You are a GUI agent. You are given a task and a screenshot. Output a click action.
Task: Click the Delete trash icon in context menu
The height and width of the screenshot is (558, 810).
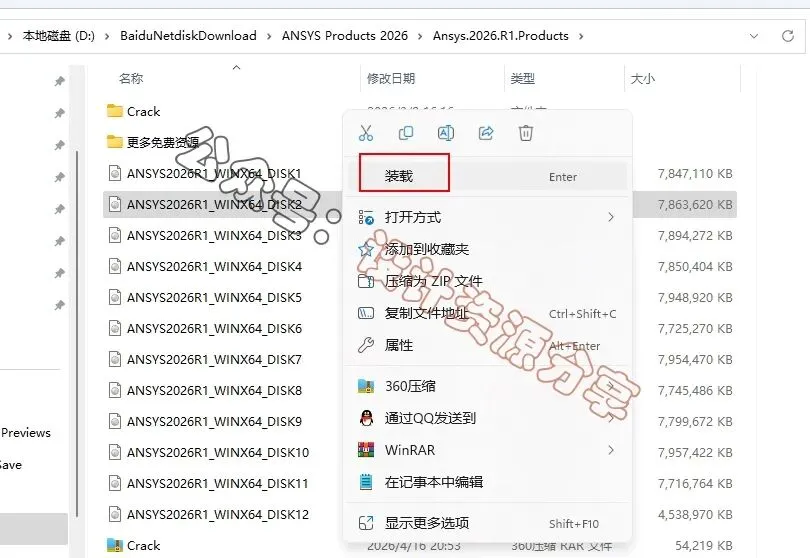[x=525, y=133]
